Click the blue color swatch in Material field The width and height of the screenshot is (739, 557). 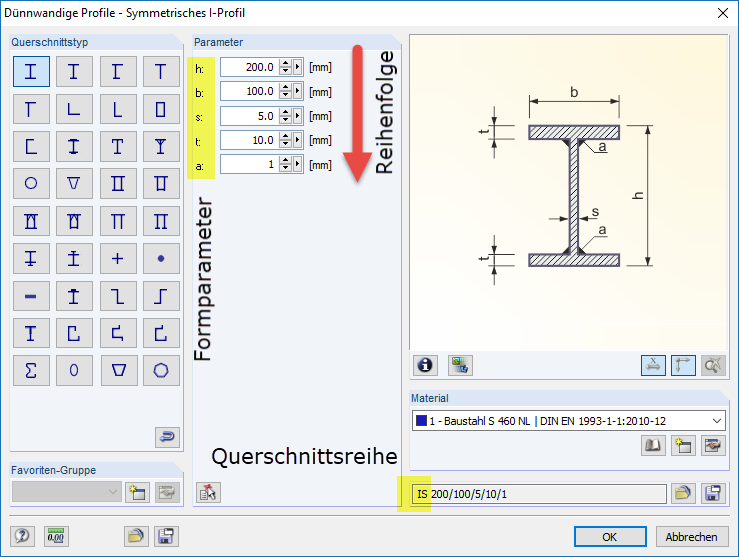pyautogui.click(x=421, y=420)
